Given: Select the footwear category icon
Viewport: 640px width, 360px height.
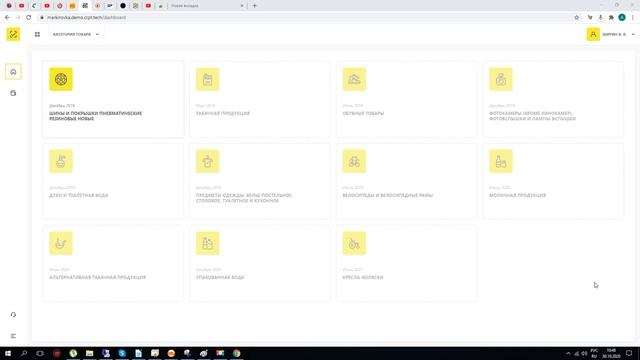Looking at the screenshot, I should [354, 79].
